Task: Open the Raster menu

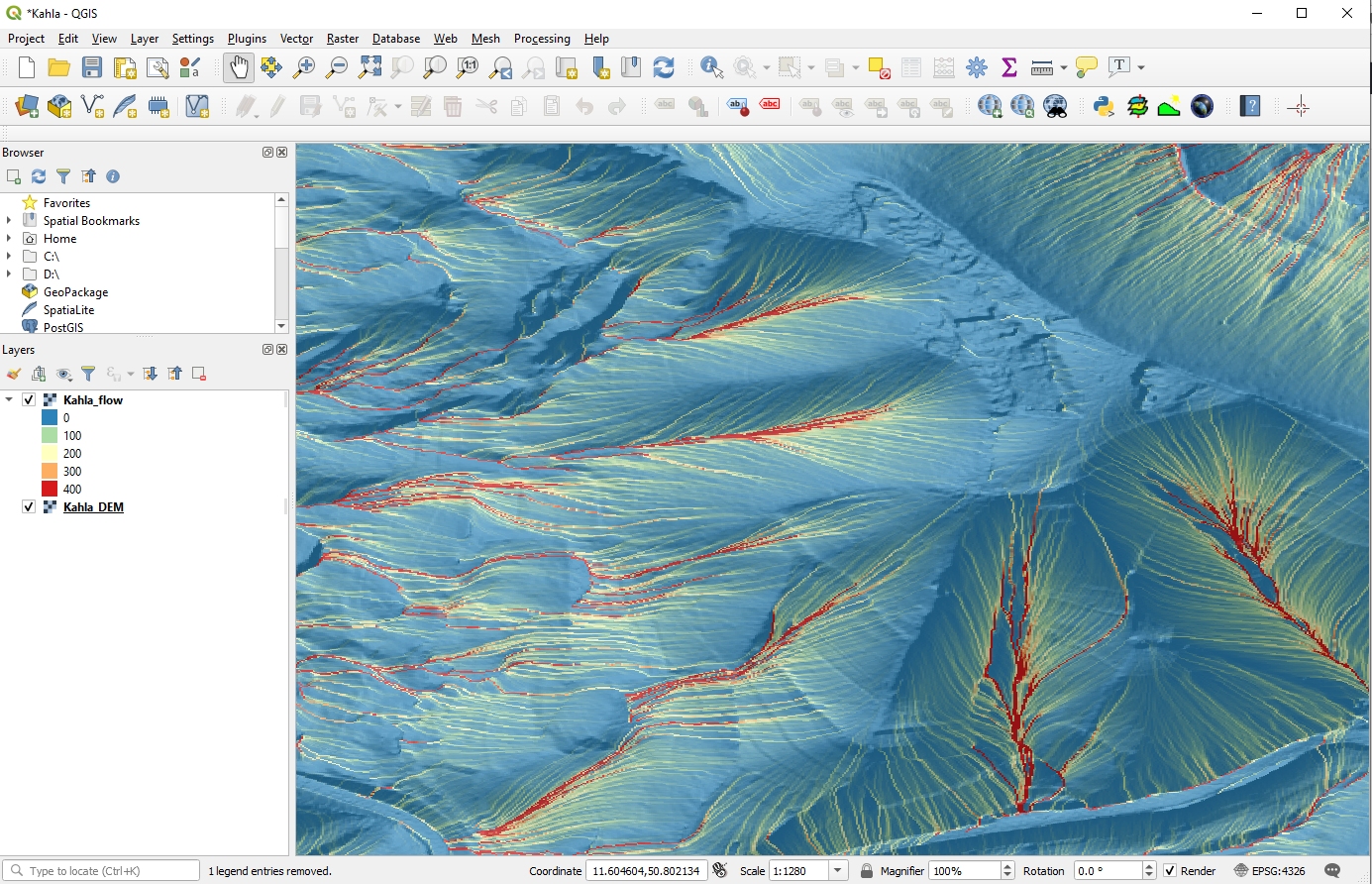Action: [x=342, y=39]
